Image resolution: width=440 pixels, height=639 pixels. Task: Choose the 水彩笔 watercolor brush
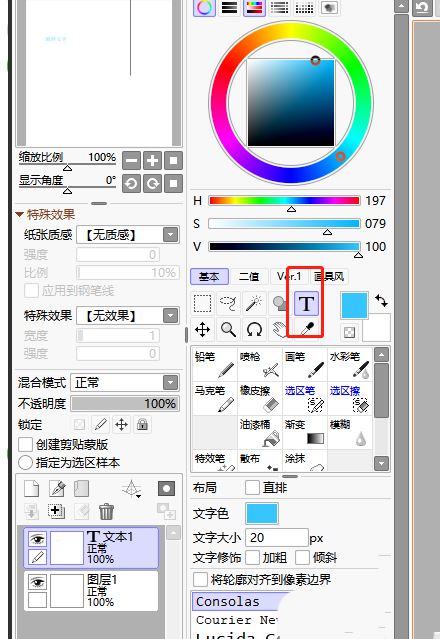point(350,364)
